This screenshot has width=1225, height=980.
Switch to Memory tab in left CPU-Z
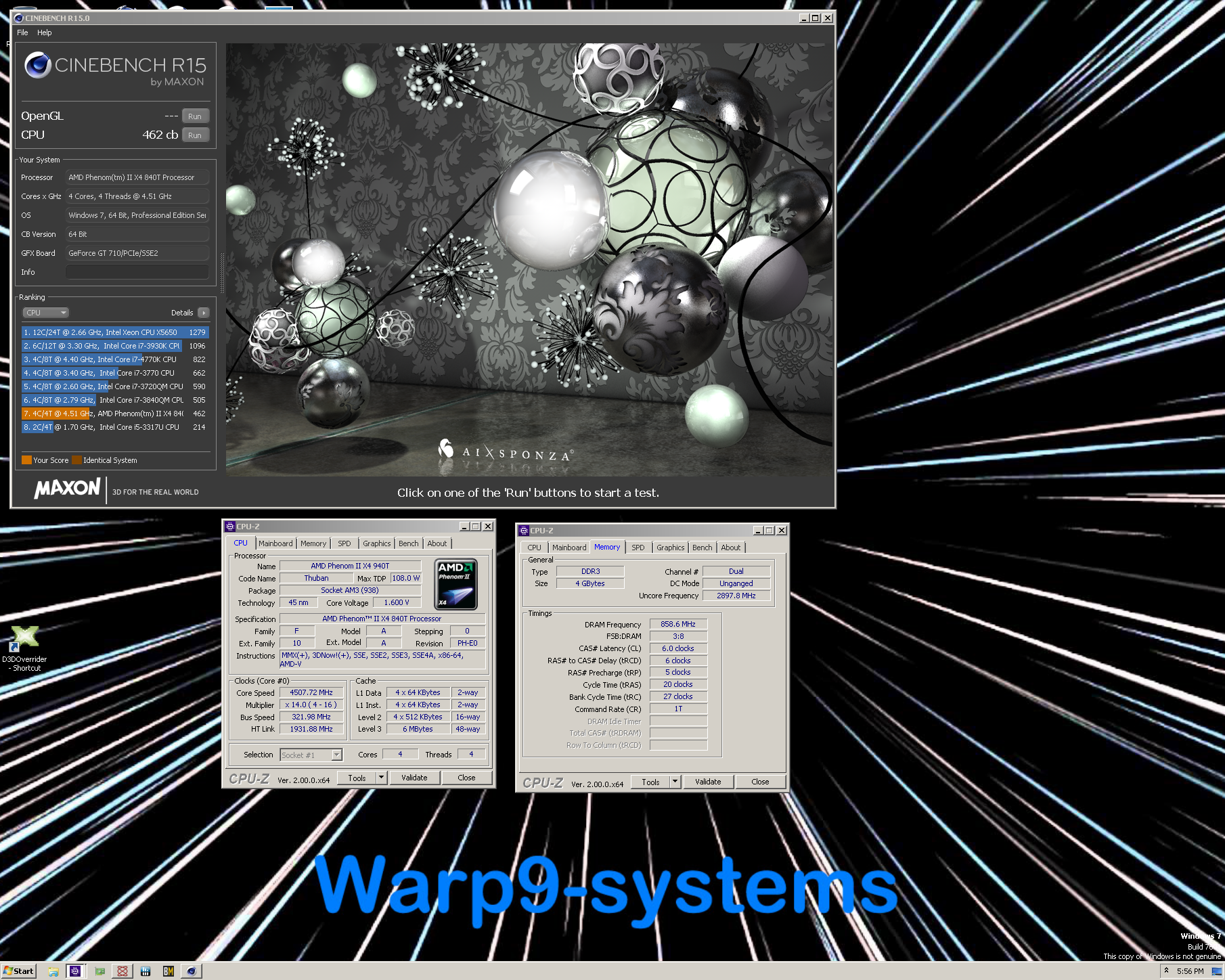tap(313, 543)
